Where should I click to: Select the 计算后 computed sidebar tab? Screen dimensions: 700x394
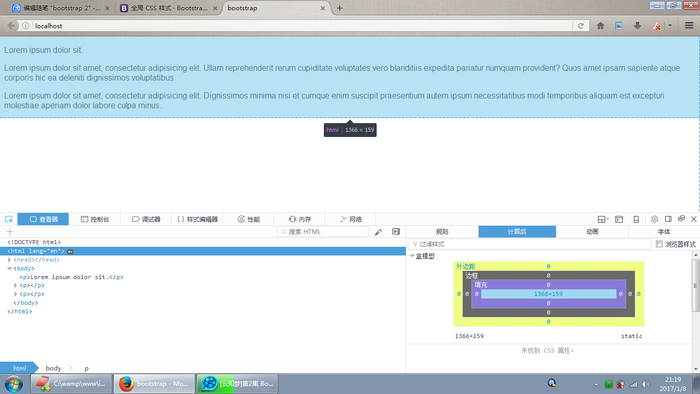(517, 232)
